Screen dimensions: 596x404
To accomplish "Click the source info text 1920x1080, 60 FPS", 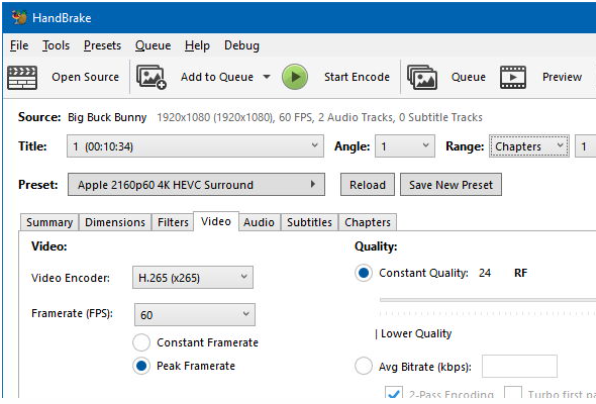I will [x=320, y=117].
